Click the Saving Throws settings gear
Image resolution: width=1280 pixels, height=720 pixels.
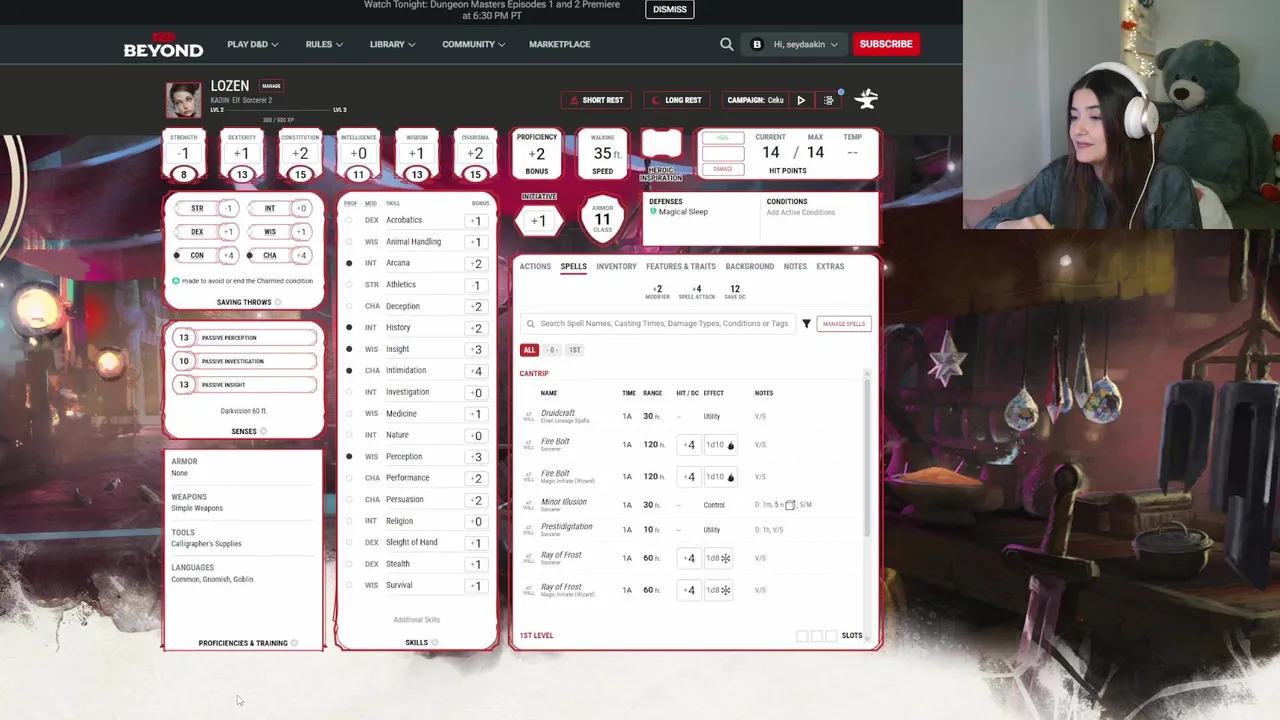(x=278, y=302)
